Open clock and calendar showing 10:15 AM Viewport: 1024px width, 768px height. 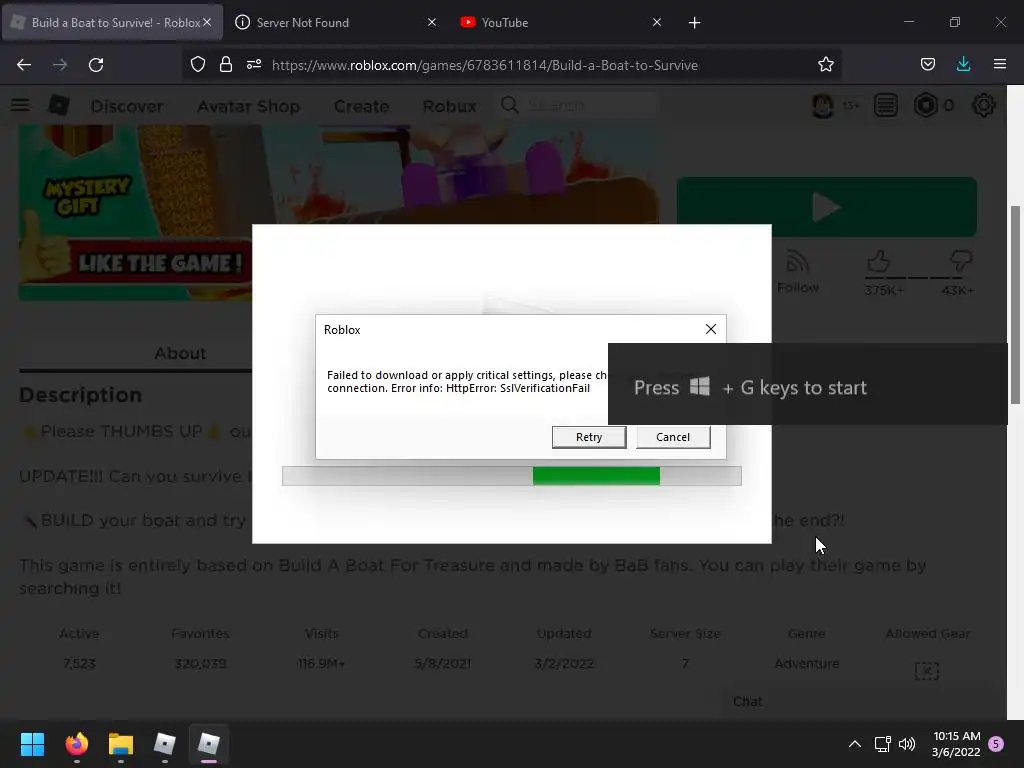(956, 744)
